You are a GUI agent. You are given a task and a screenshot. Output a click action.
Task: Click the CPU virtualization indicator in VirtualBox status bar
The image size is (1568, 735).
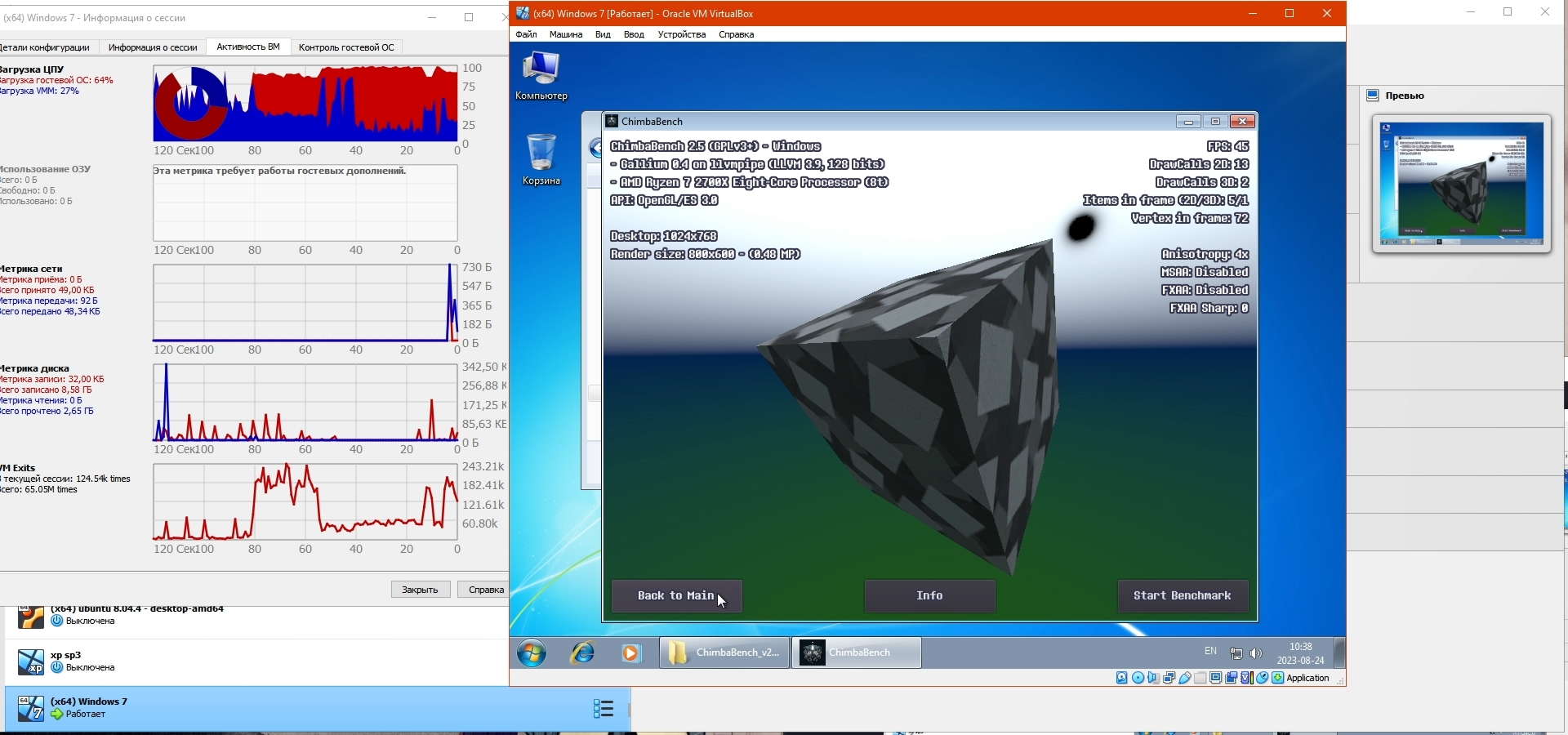pyautogui.click(x=1247, y=678)
